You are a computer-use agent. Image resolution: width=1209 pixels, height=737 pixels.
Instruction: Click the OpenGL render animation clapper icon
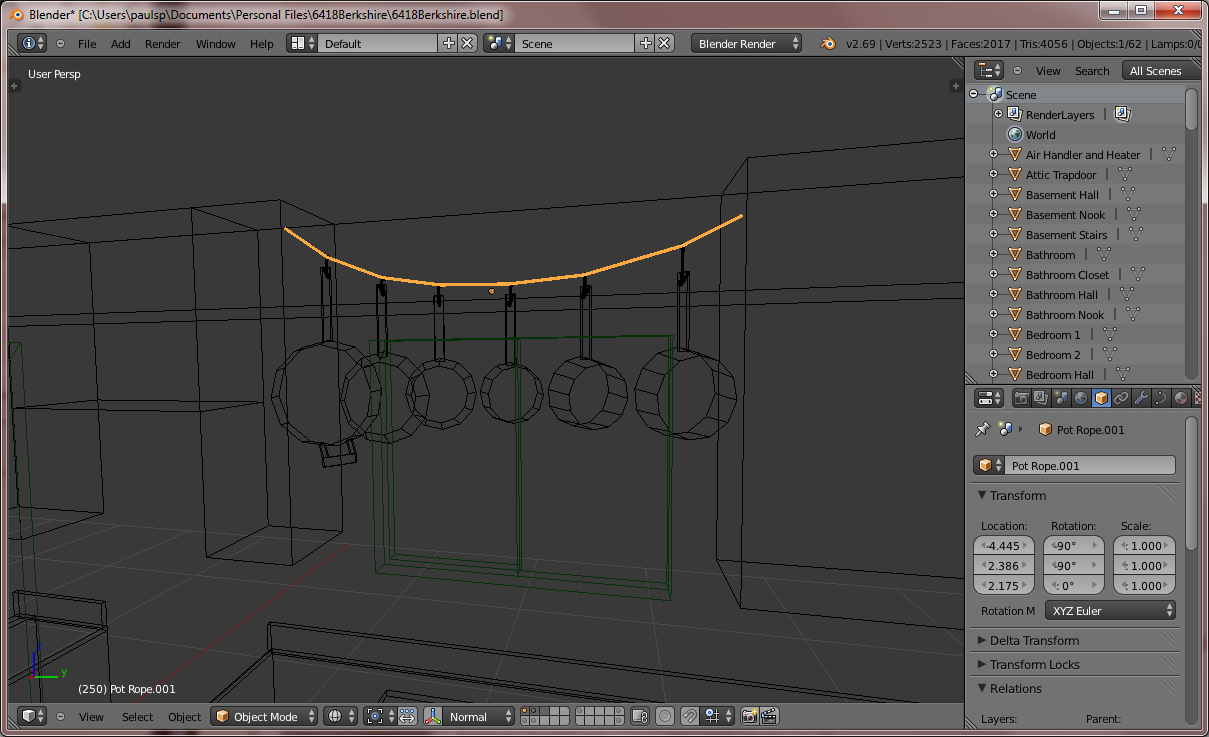point(769,716)
